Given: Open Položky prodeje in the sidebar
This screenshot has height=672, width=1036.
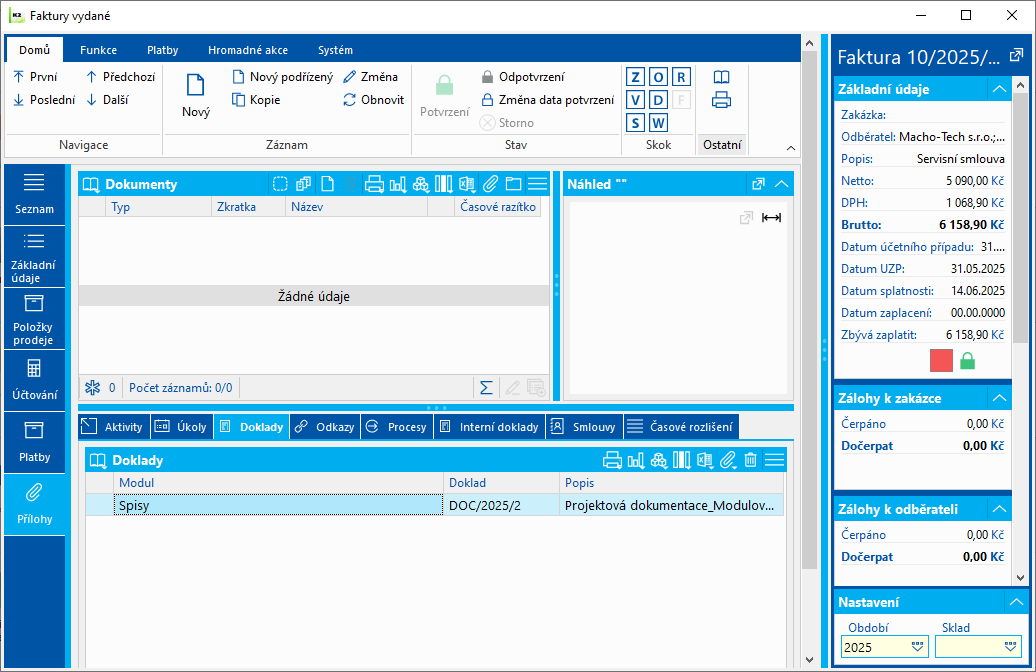Looking at the screenshot, I should coord(34,319).
